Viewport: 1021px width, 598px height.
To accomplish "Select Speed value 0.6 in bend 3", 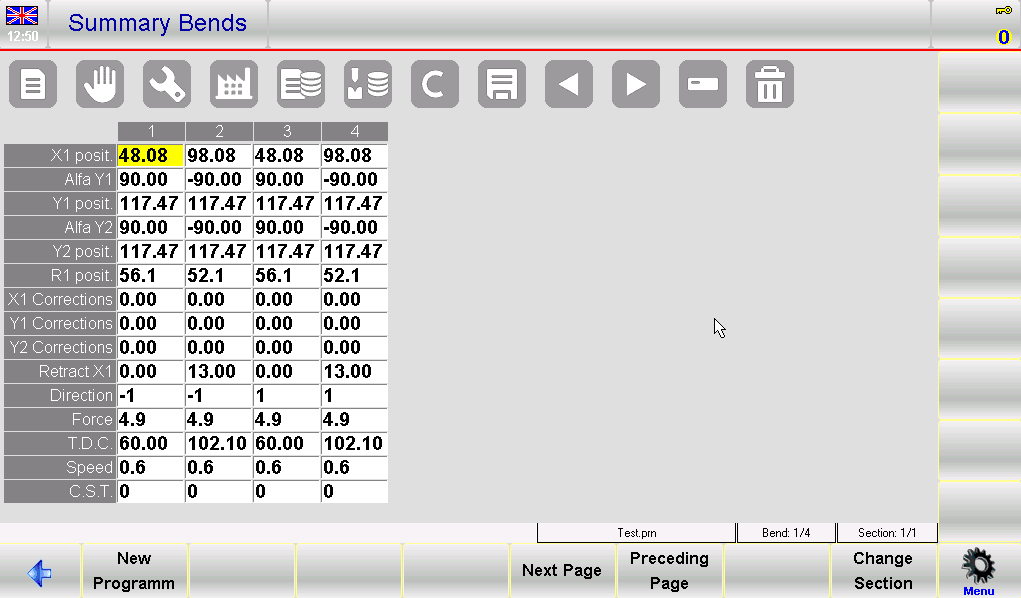I will click(287, 468).
